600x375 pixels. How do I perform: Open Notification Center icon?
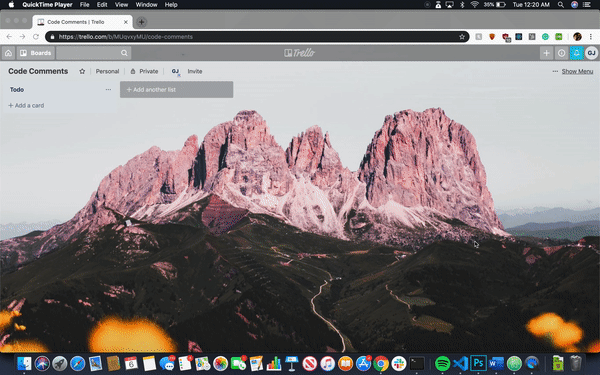(587, 5)
